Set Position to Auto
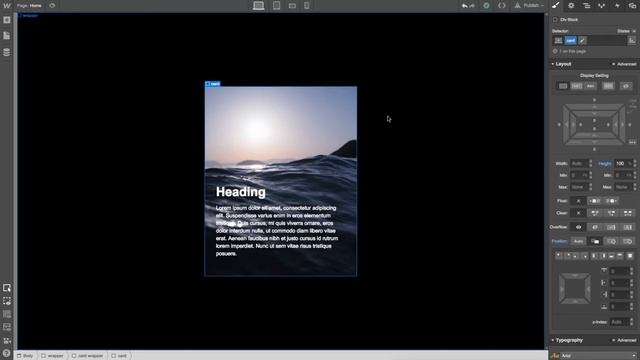 point(578,242)
